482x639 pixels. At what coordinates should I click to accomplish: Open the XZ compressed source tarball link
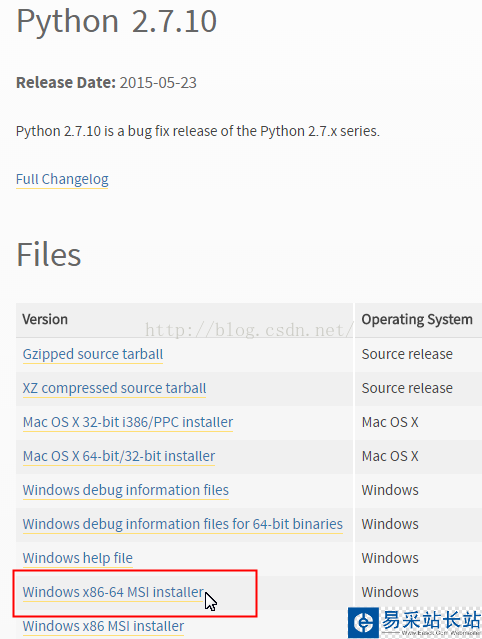coord(114,388)
